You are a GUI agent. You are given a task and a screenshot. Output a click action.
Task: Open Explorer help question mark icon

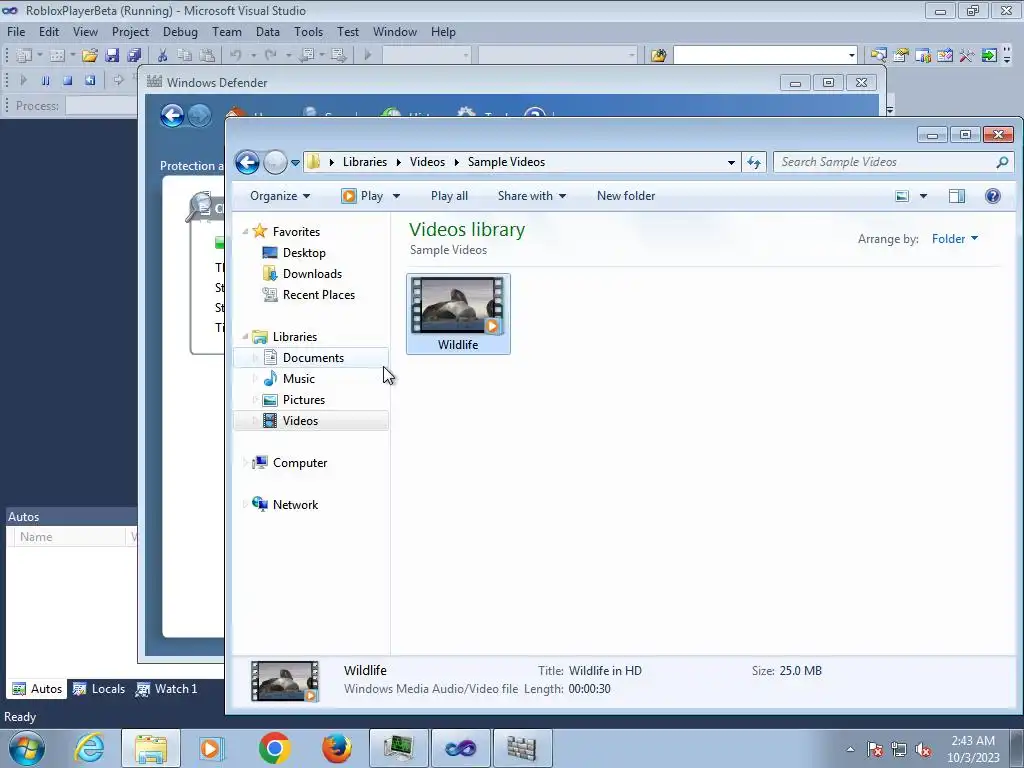(993, 196)
